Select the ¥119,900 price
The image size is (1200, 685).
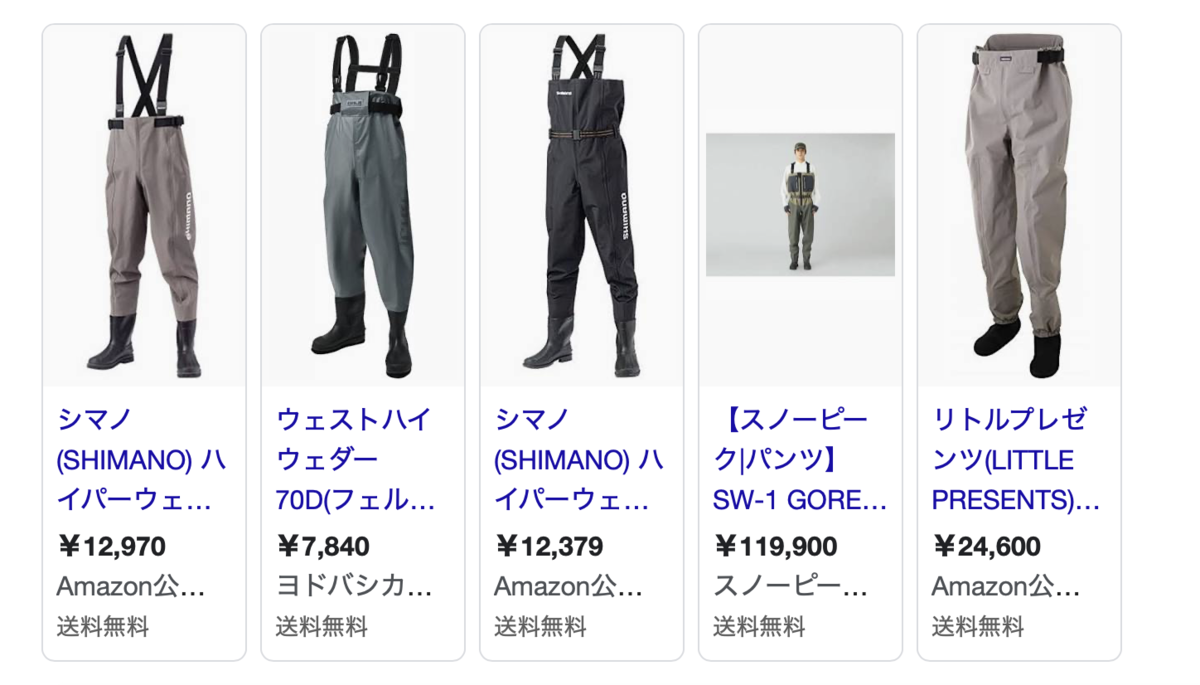coord(776,547)
